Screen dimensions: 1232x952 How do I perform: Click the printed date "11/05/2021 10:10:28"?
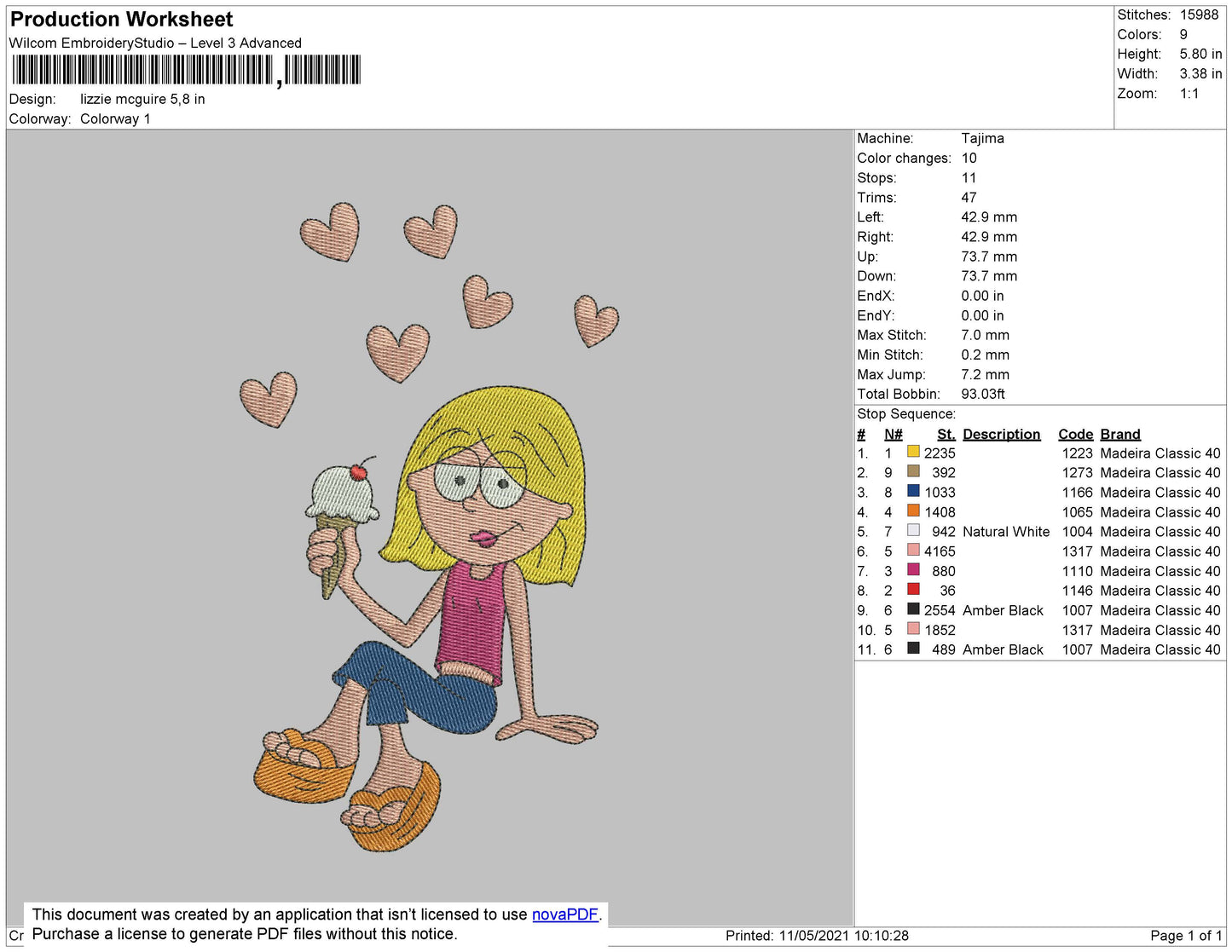[843, 935]
